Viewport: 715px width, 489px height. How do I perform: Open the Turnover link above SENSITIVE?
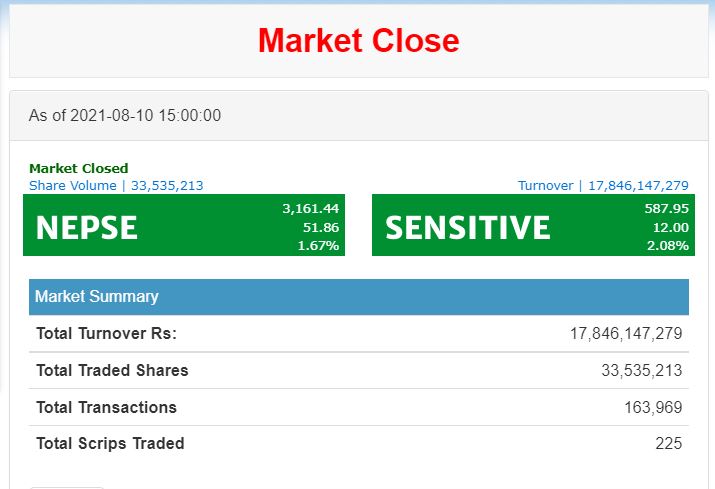tap(603, 185)
